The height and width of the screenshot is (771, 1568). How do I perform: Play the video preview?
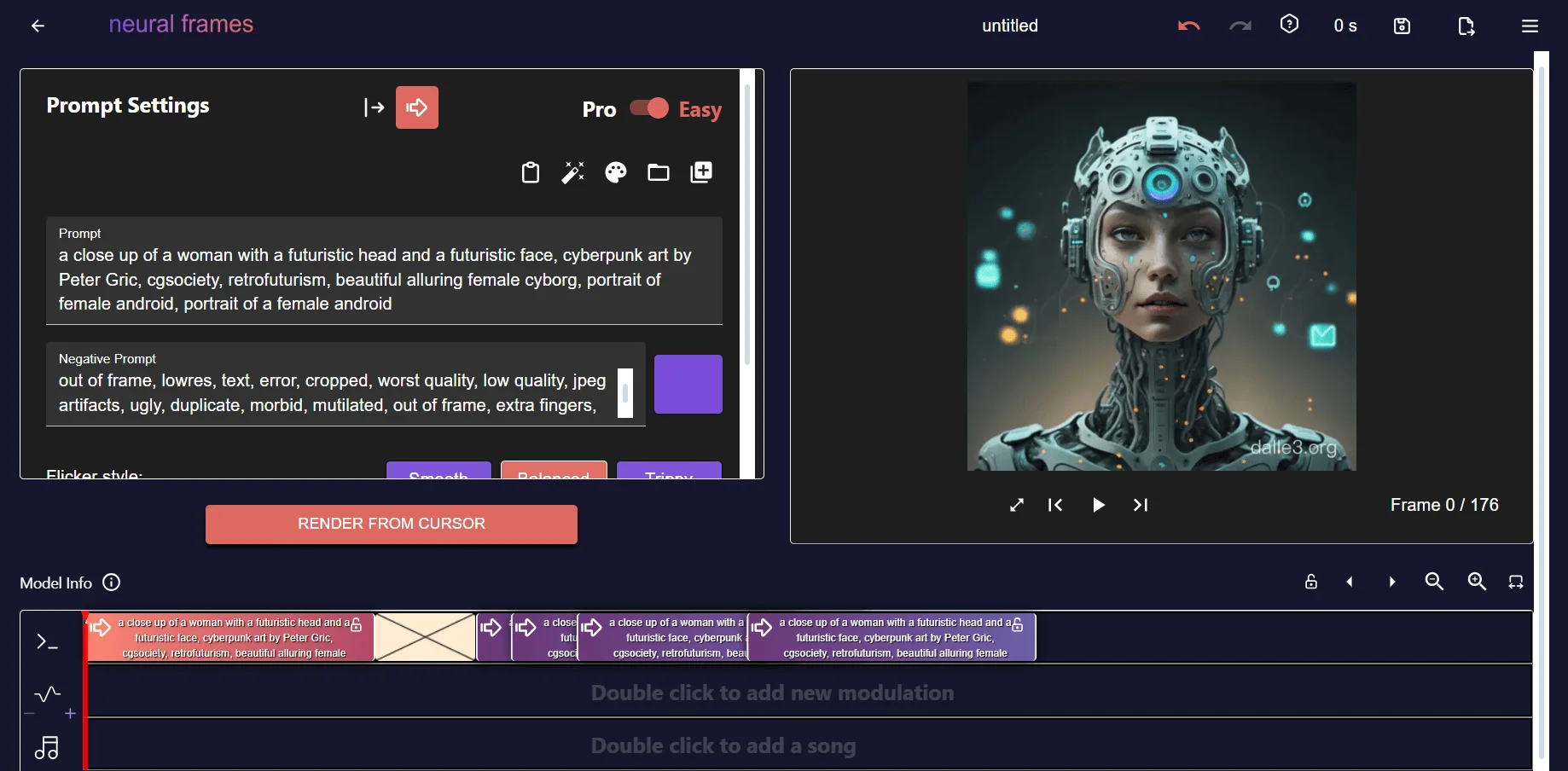pyautogui.click(x=1098, y=505)
